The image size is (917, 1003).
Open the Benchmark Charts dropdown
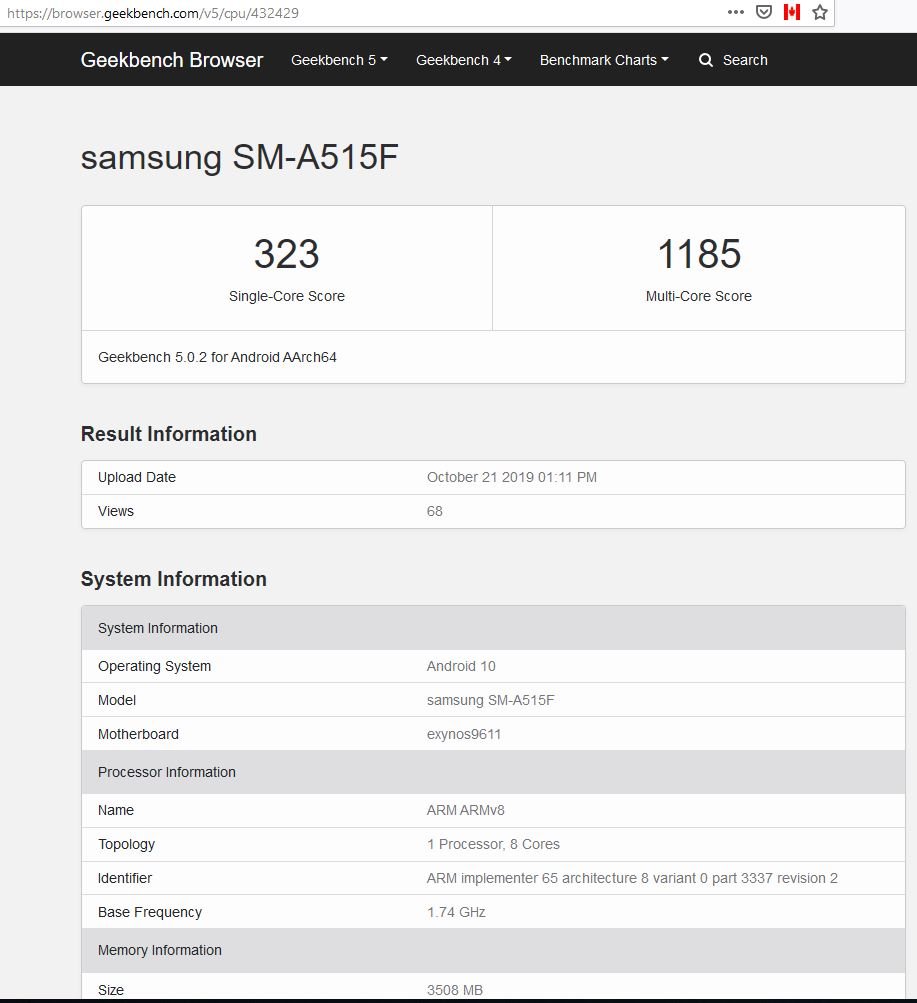[604, 60]
